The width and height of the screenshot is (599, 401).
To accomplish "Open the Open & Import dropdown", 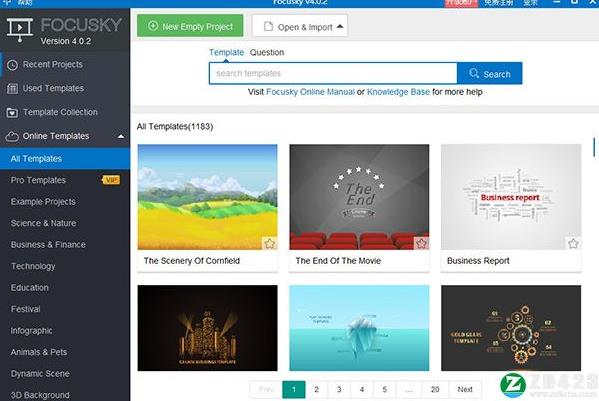I will click(x=300, y=26).
